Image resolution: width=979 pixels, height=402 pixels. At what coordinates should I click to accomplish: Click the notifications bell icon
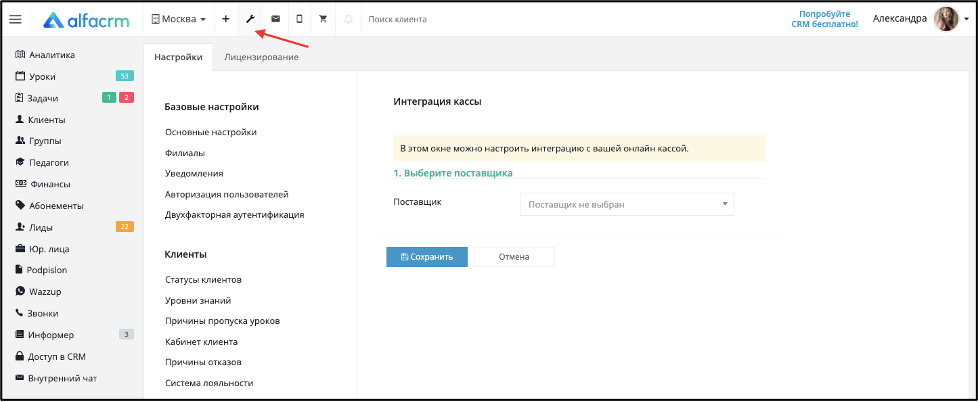coord(348,19)
